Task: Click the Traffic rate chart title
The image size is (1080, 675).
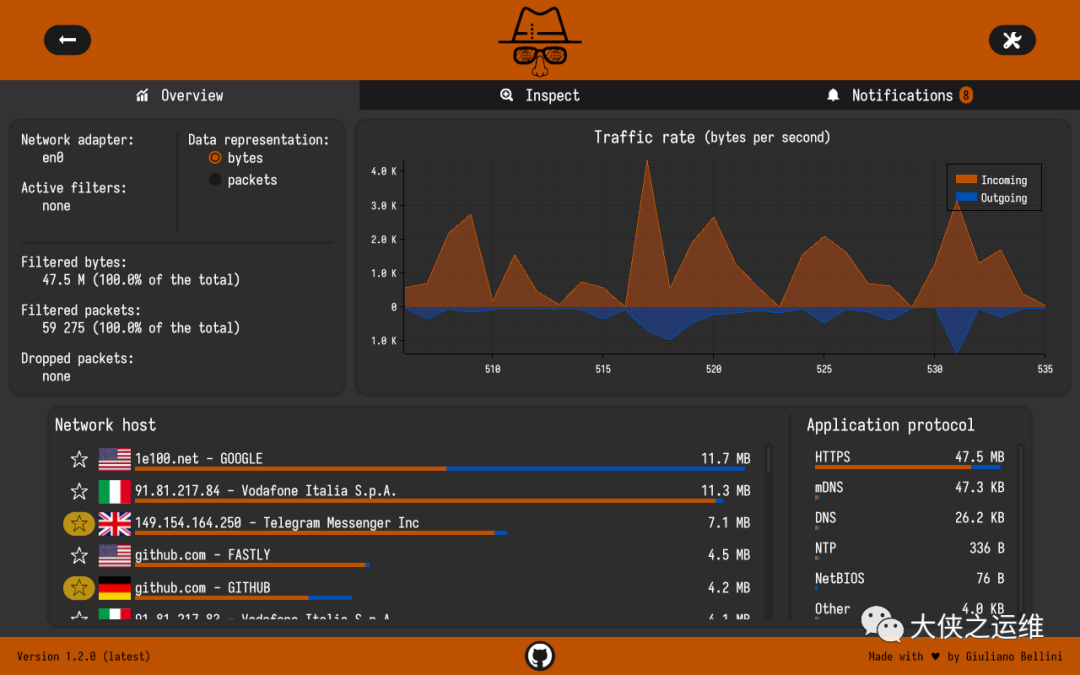Action: click(712, 137)
